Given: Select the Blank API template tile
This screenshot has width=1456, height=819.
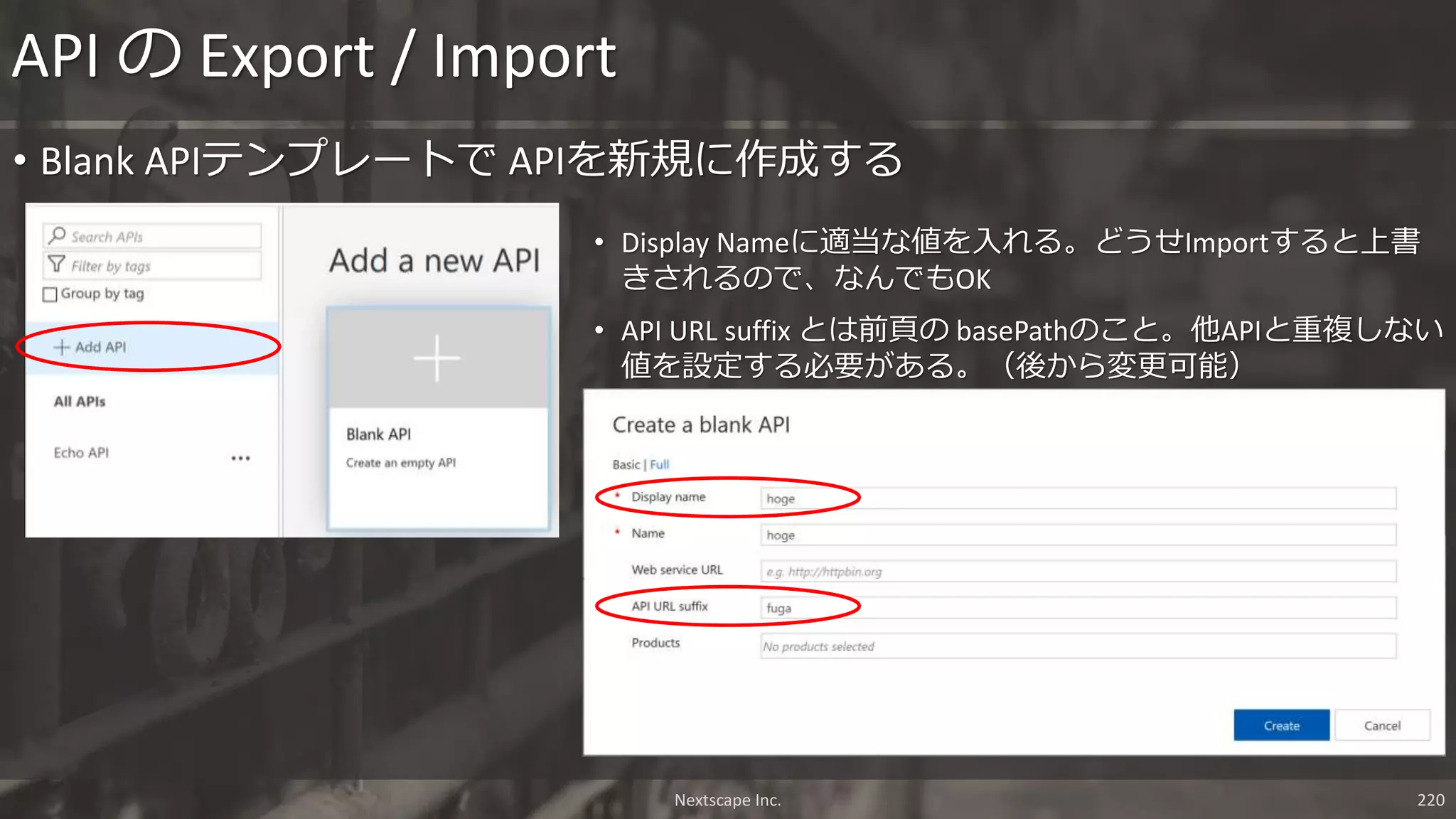Looking at the screenshot, I should coord(439,418).
